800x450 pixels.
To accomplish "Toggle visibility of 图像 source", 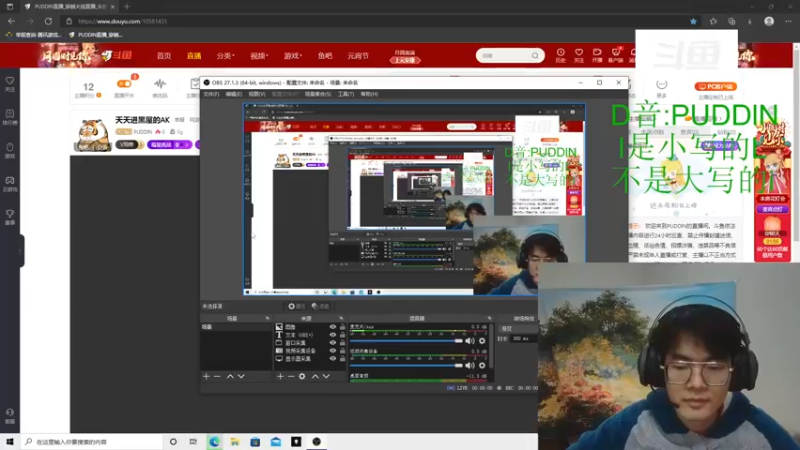I will 333,327.
